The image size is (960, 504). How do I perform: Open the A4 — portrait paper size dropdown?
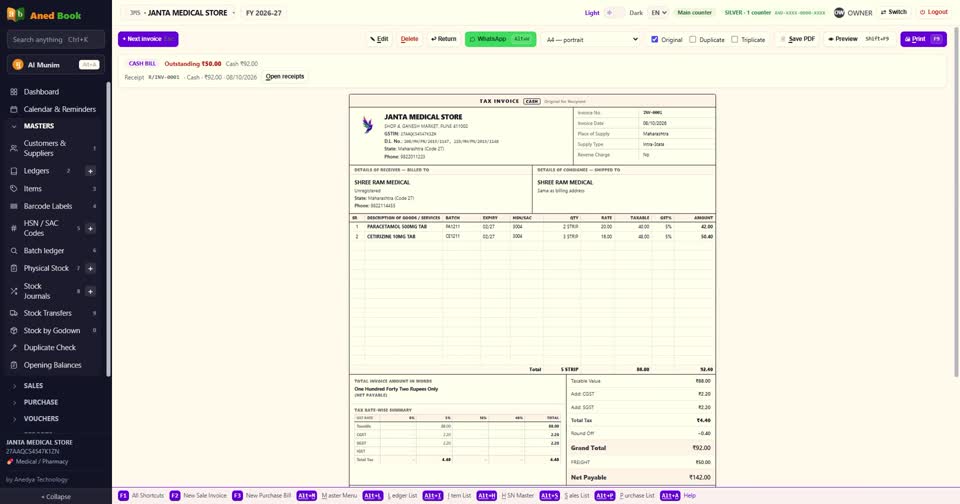click(591, 39)
